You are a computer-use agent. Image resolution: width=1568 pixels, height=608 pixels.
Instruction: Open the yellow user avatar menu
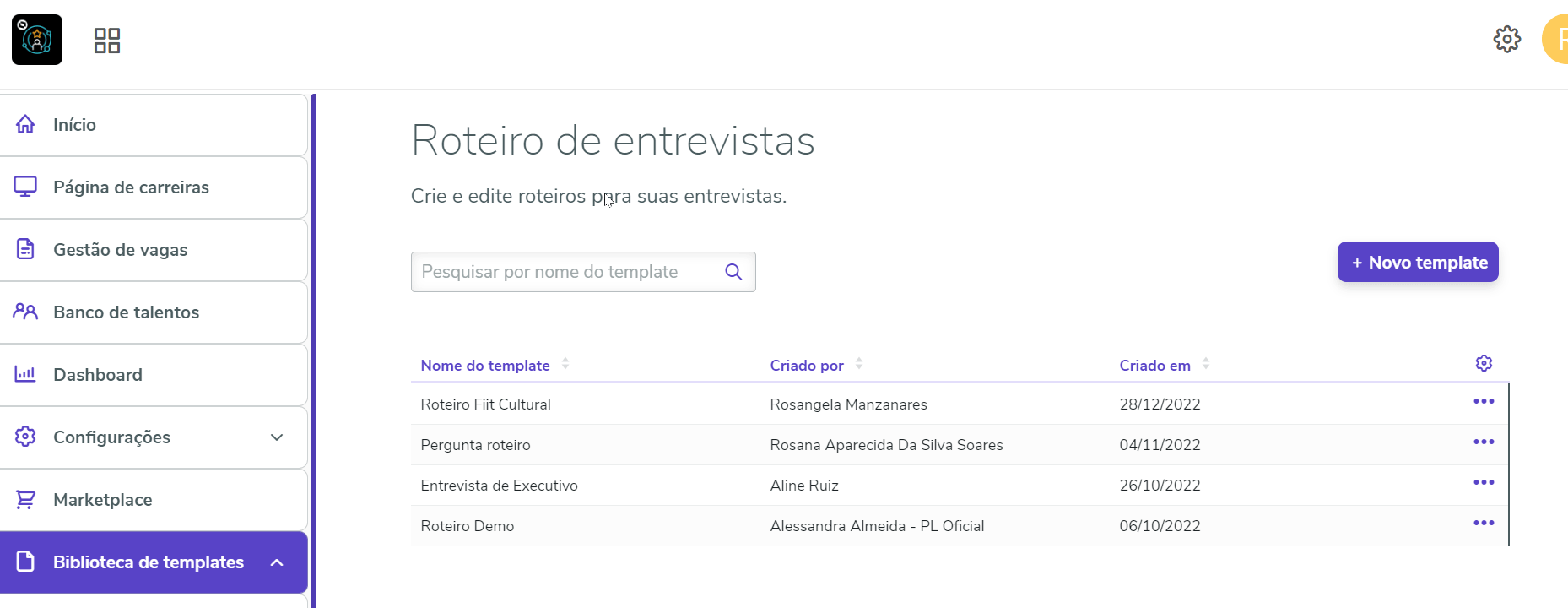1555,39
